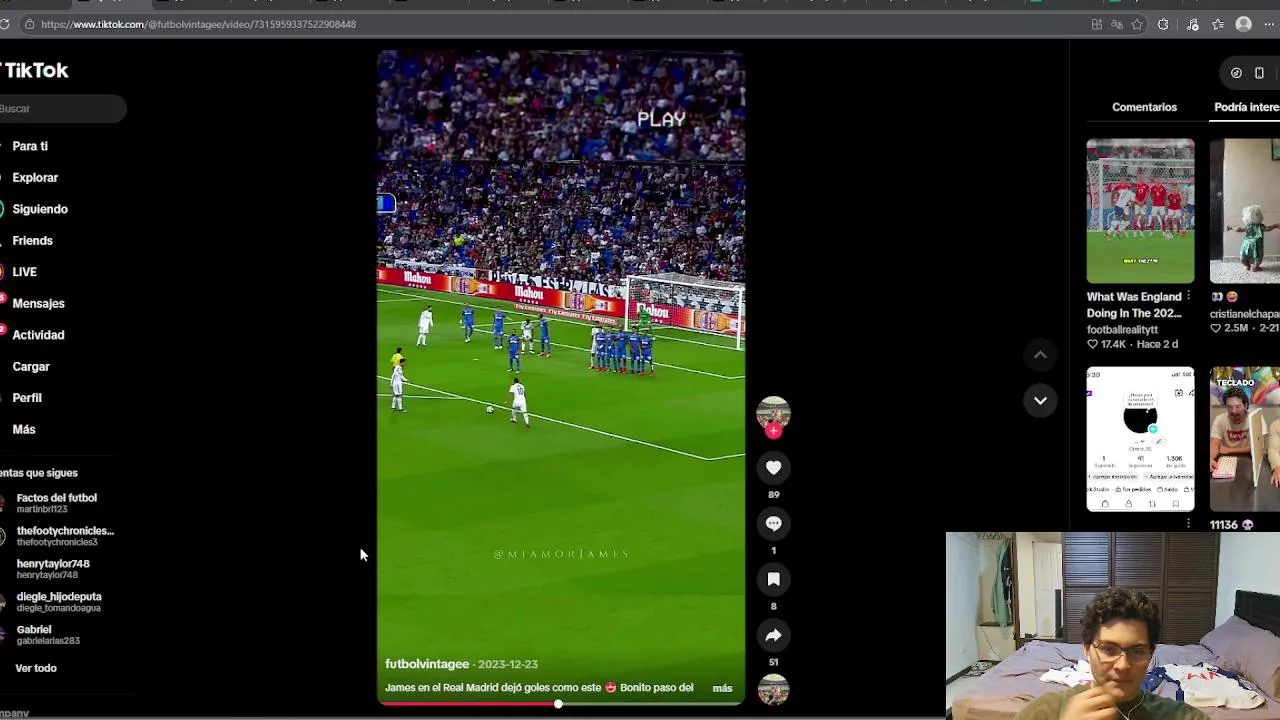Open the browser favorites list icon
This screenshot has width=1280, height=720.
pyautogui.click(x=1218, y=24)
